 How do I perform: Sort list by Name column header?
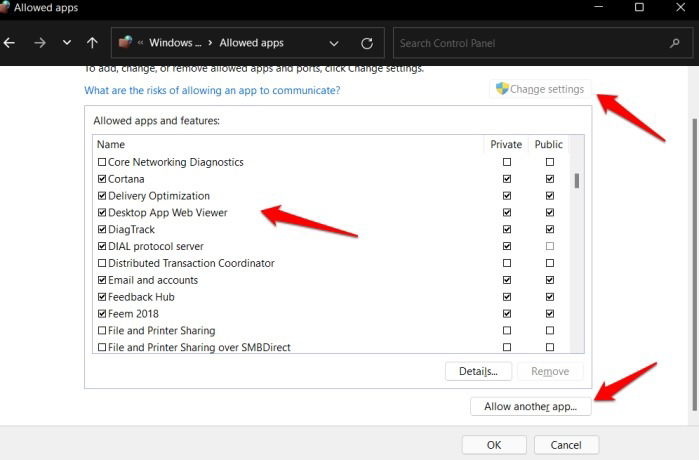tap(111, 144)
